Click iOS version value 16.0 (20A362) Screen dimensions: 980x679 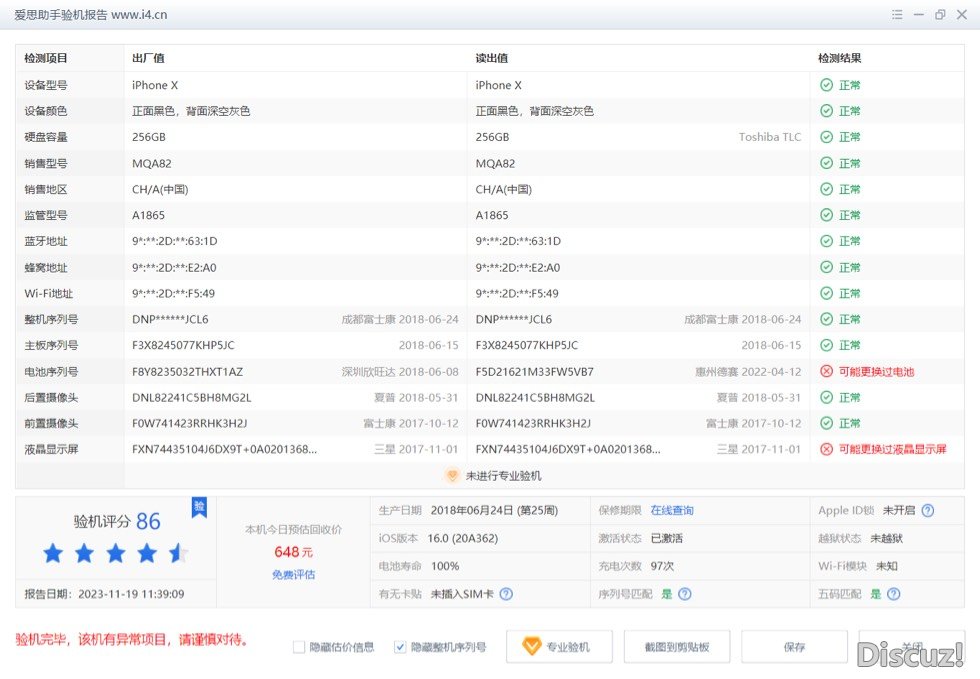462,538
